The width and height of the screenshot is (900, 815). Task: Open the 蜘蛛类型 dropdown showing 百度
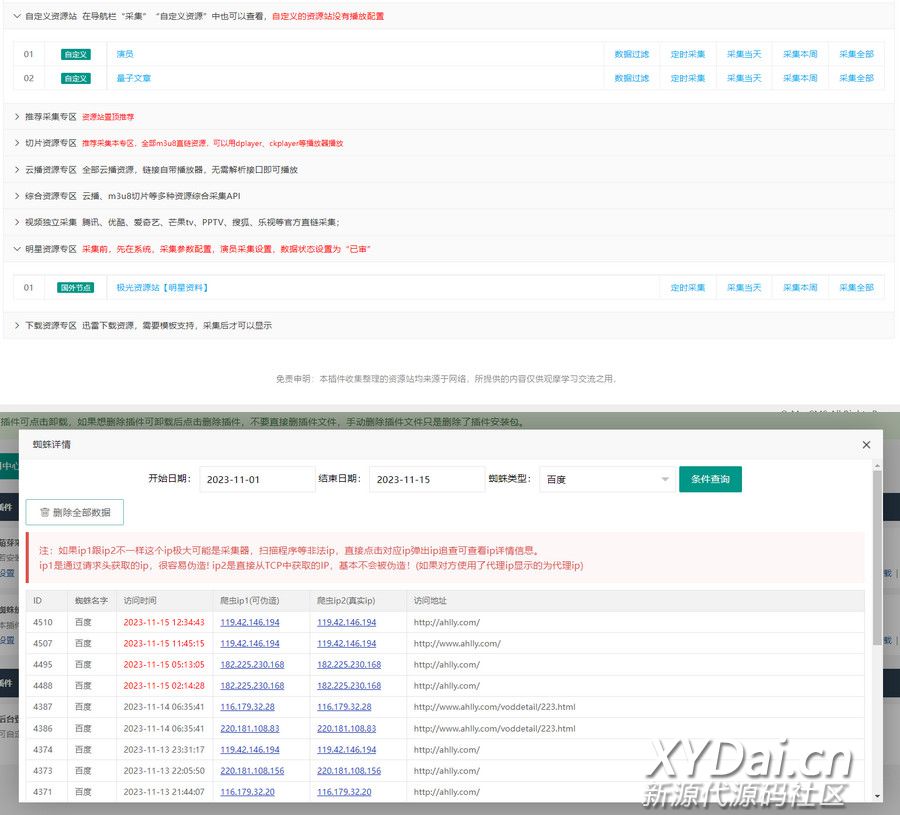606,480
